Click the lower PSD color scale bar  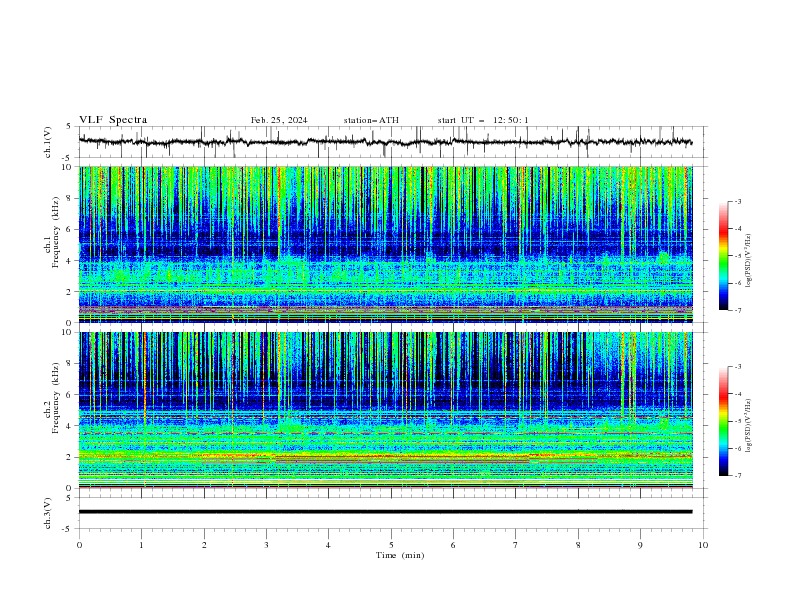click(x=723, y=421)
